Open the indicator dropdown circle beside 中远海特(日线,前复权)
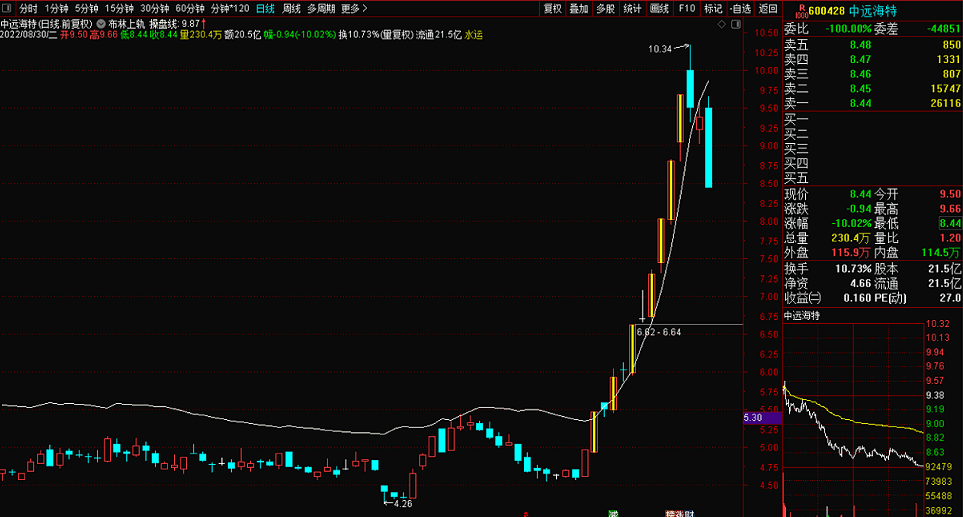The height and width of the screenshot is (517, 963). coord(101,24)
